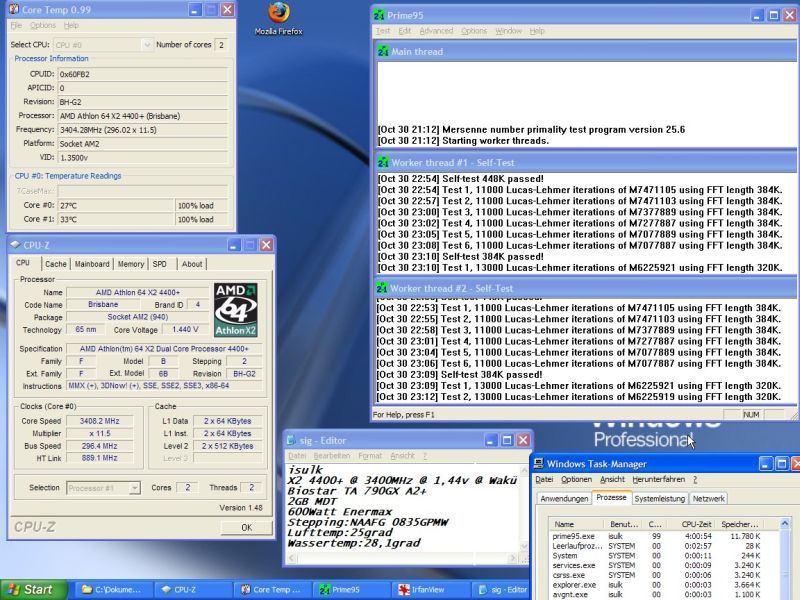Screen dimensions: 800x600
Task: Click the Prime95 title bar icon
Action: click(x=379, y=15)
